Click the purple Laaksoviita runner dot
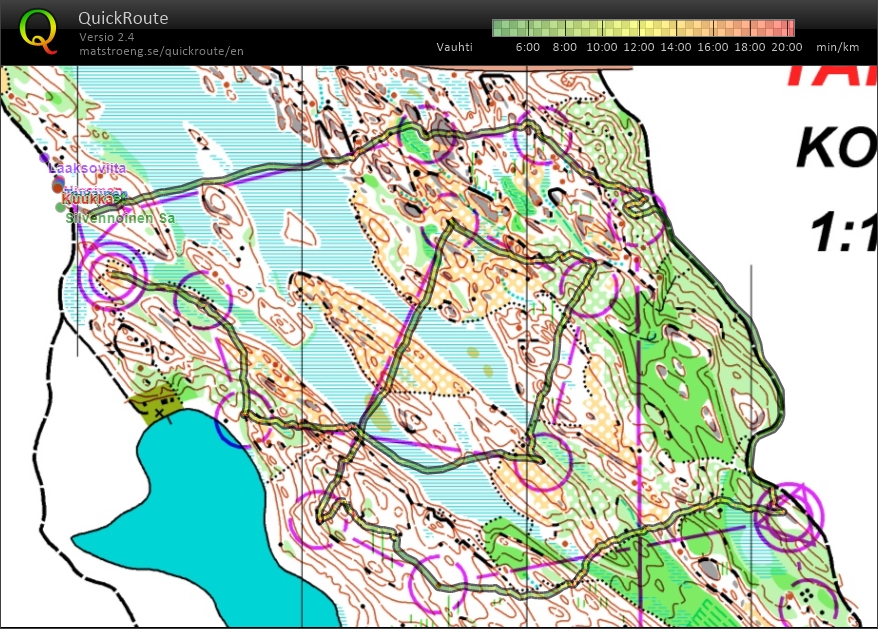 (x=43, y=158)
